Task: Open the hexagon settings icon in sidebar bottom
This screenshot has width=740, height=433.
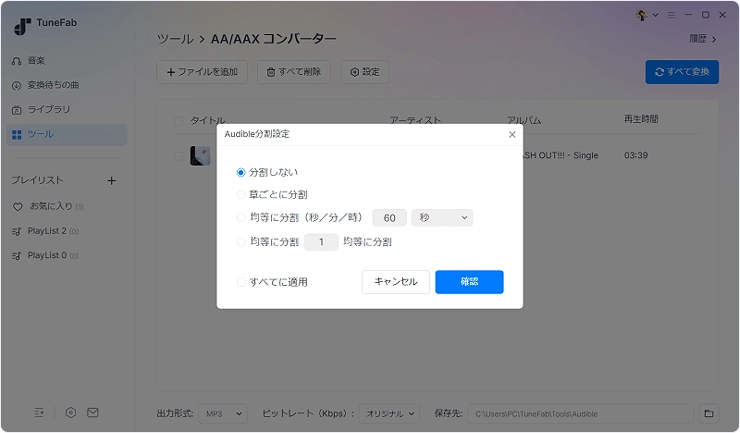Action: tap(71, 413)
